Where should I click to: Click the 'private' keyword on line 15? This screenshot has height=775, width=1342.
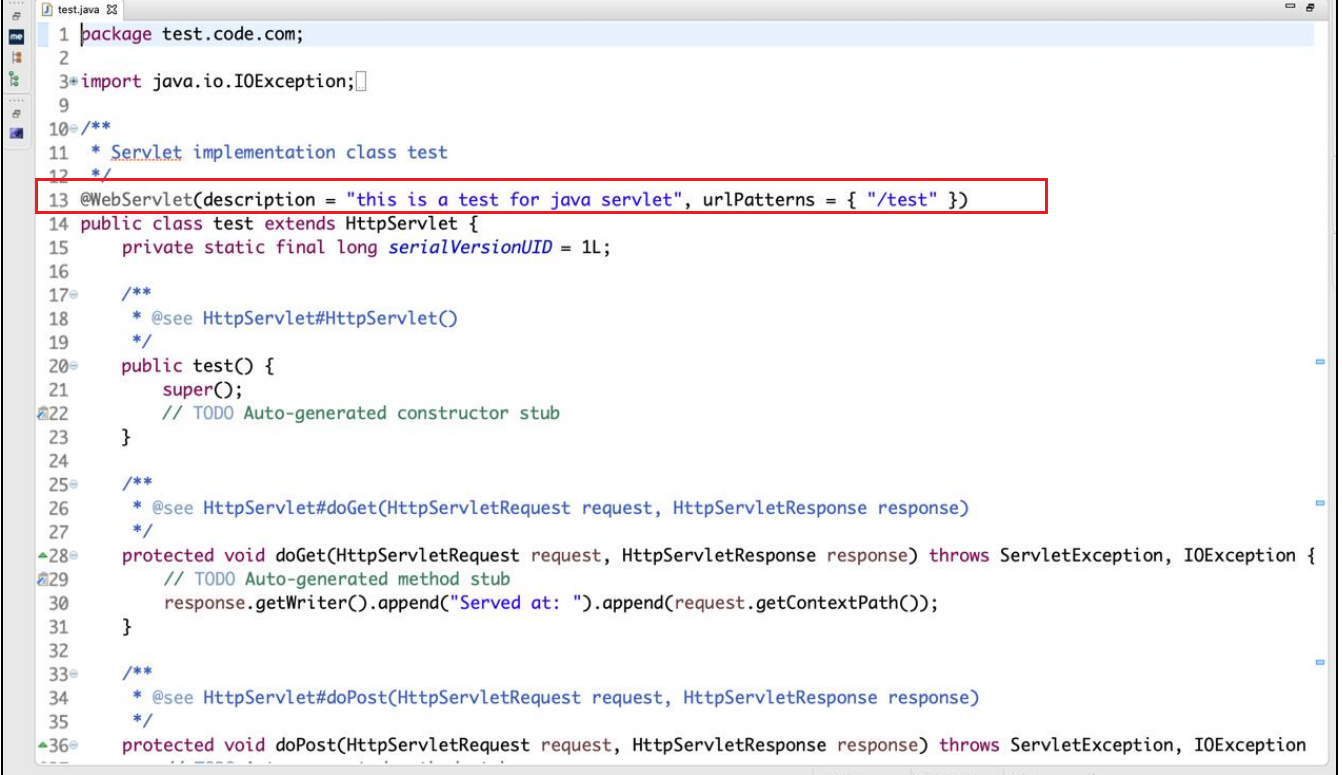pyautogui.click(x=157, y=248)
